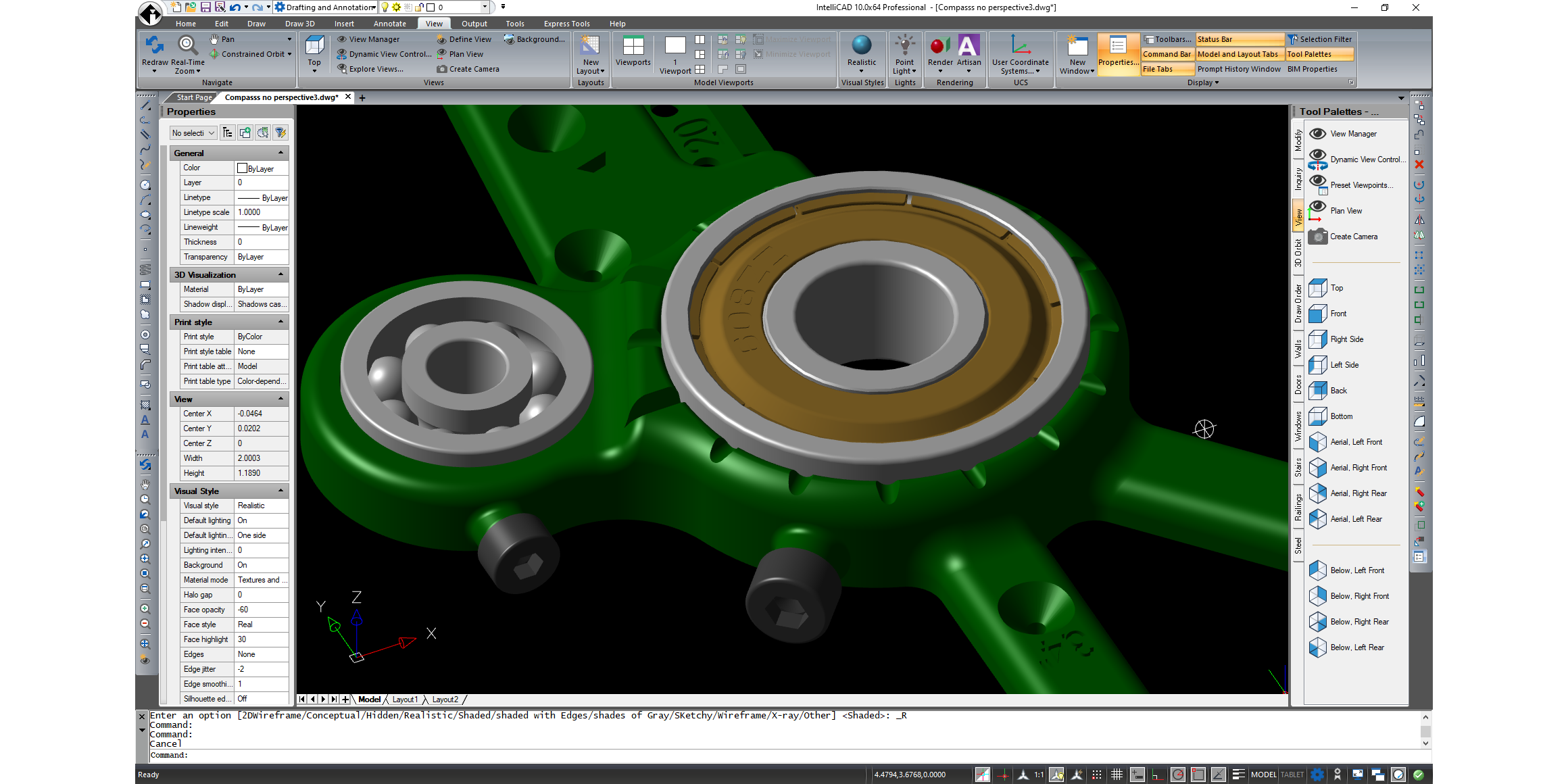
Task: Select Below, Right Rear view in palette
Action: [x=1349, y=622]
